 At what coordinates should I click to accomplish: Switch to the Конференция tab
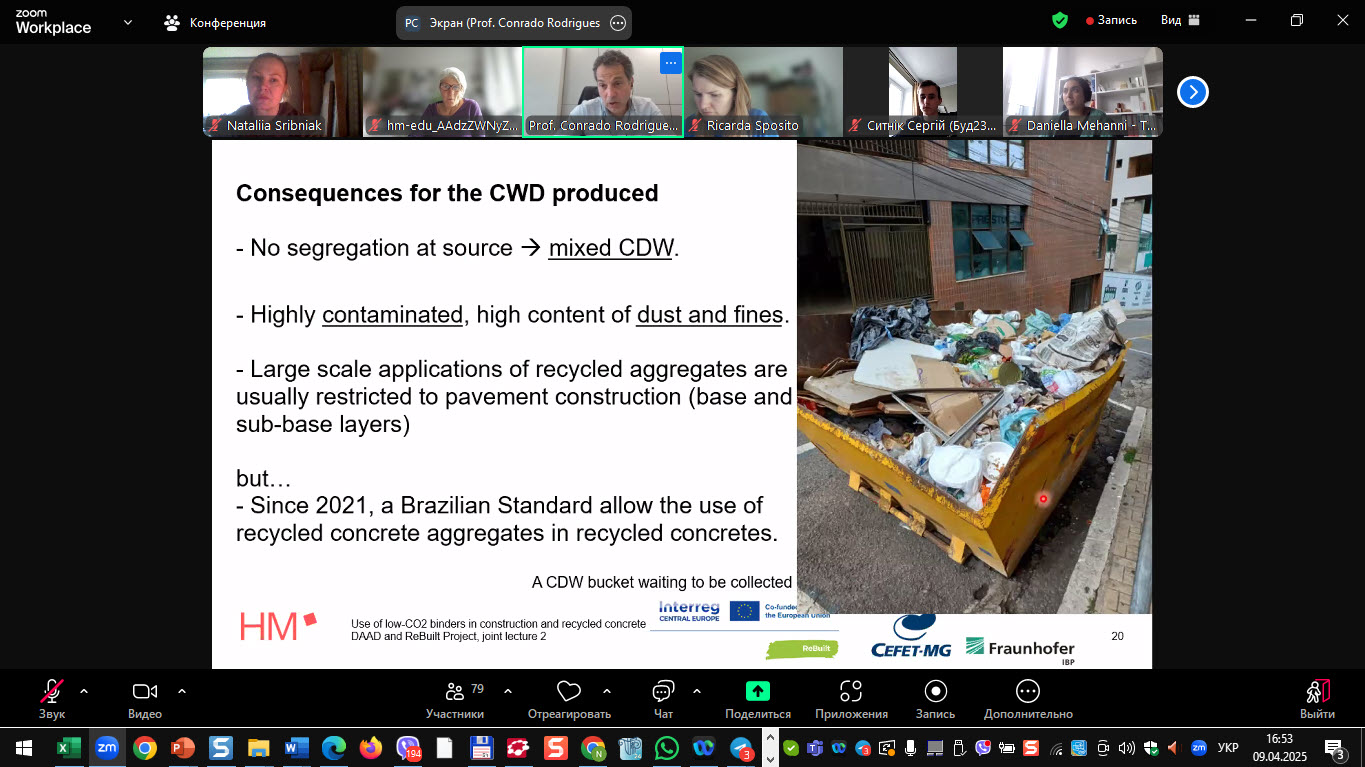pos(217,22)
